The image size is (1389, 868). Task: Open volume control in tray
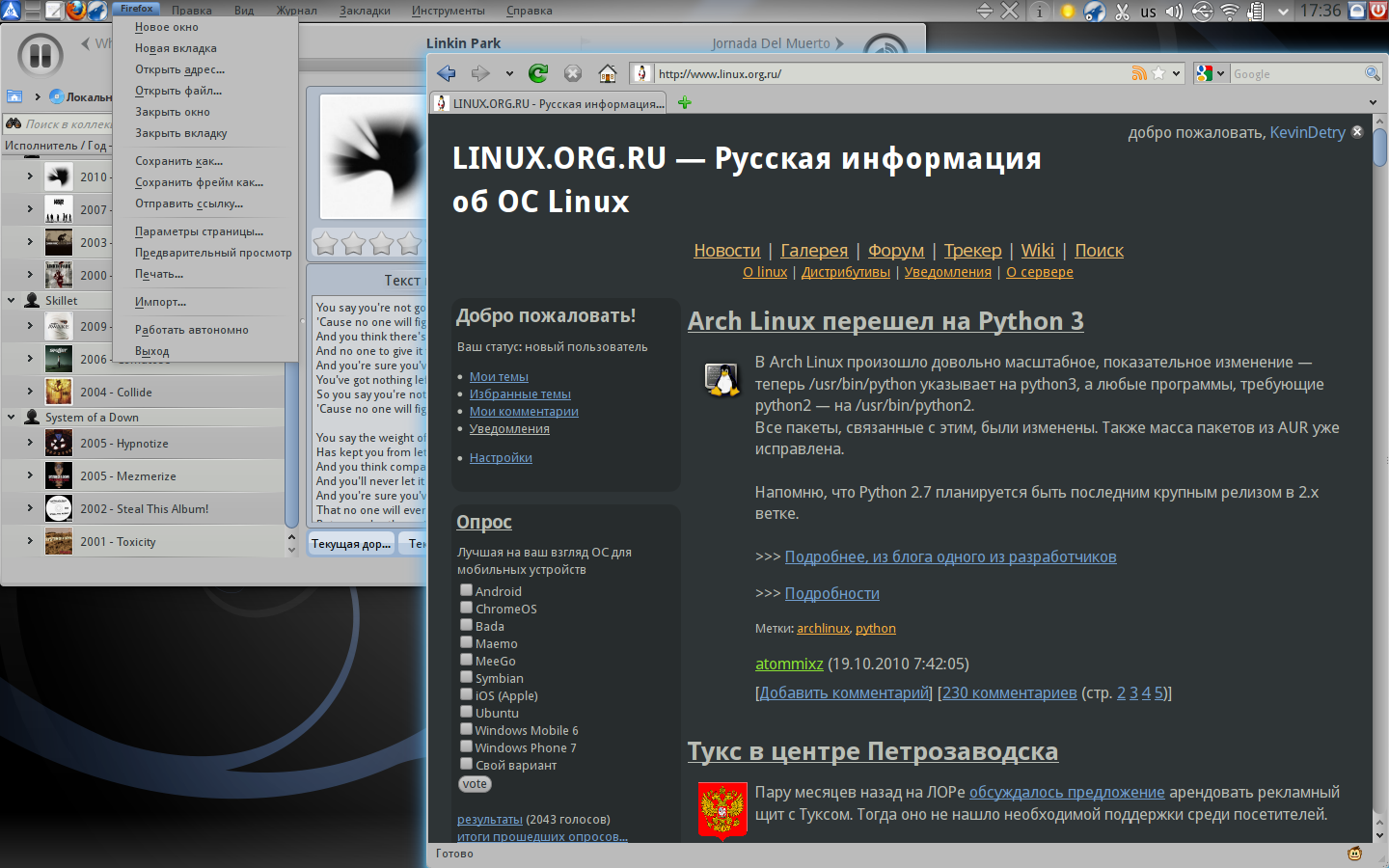point(1174,12)
